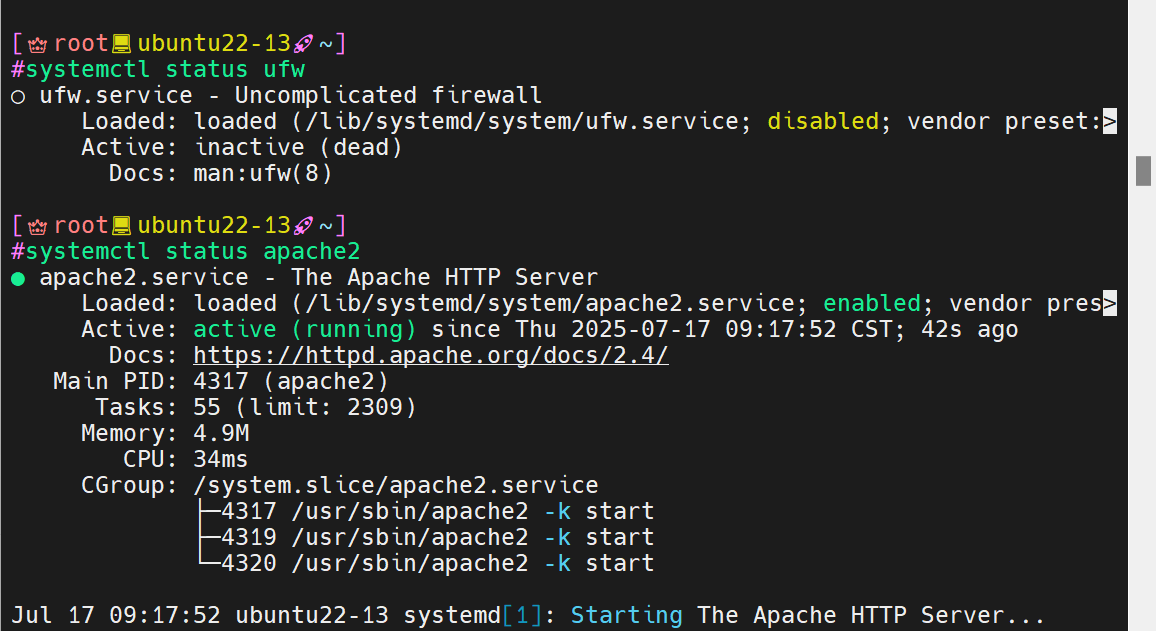Click the hollow inactive circle beside ufw.service
Image resolution: width=1156 pixels, height=631 pixels.
point(18,97)
